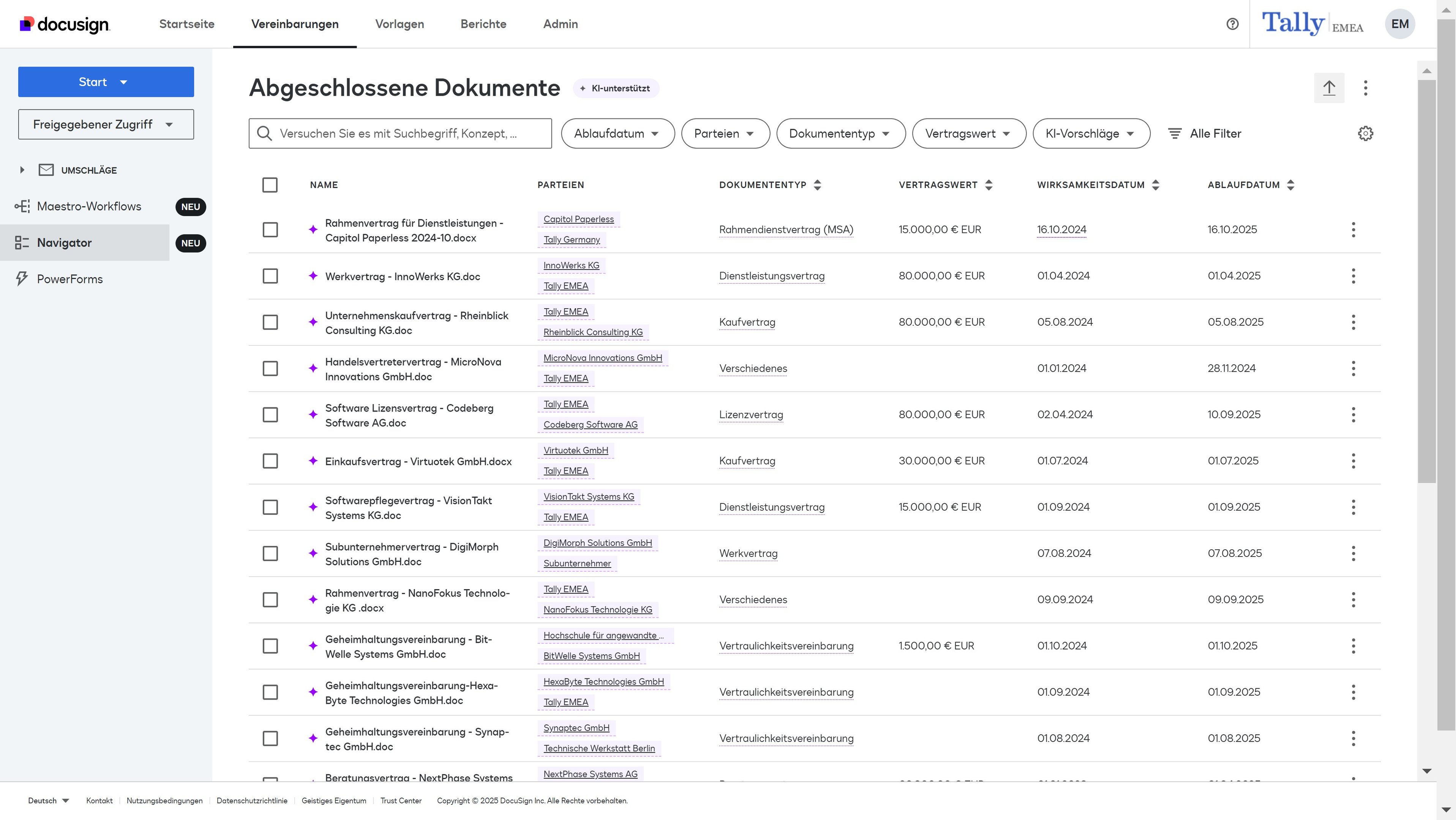Screen dimensions: 1456x820
Task: Select checkbox for Rahmenvertrag Capitol Paperless
Action: click(x=270, y=229)
